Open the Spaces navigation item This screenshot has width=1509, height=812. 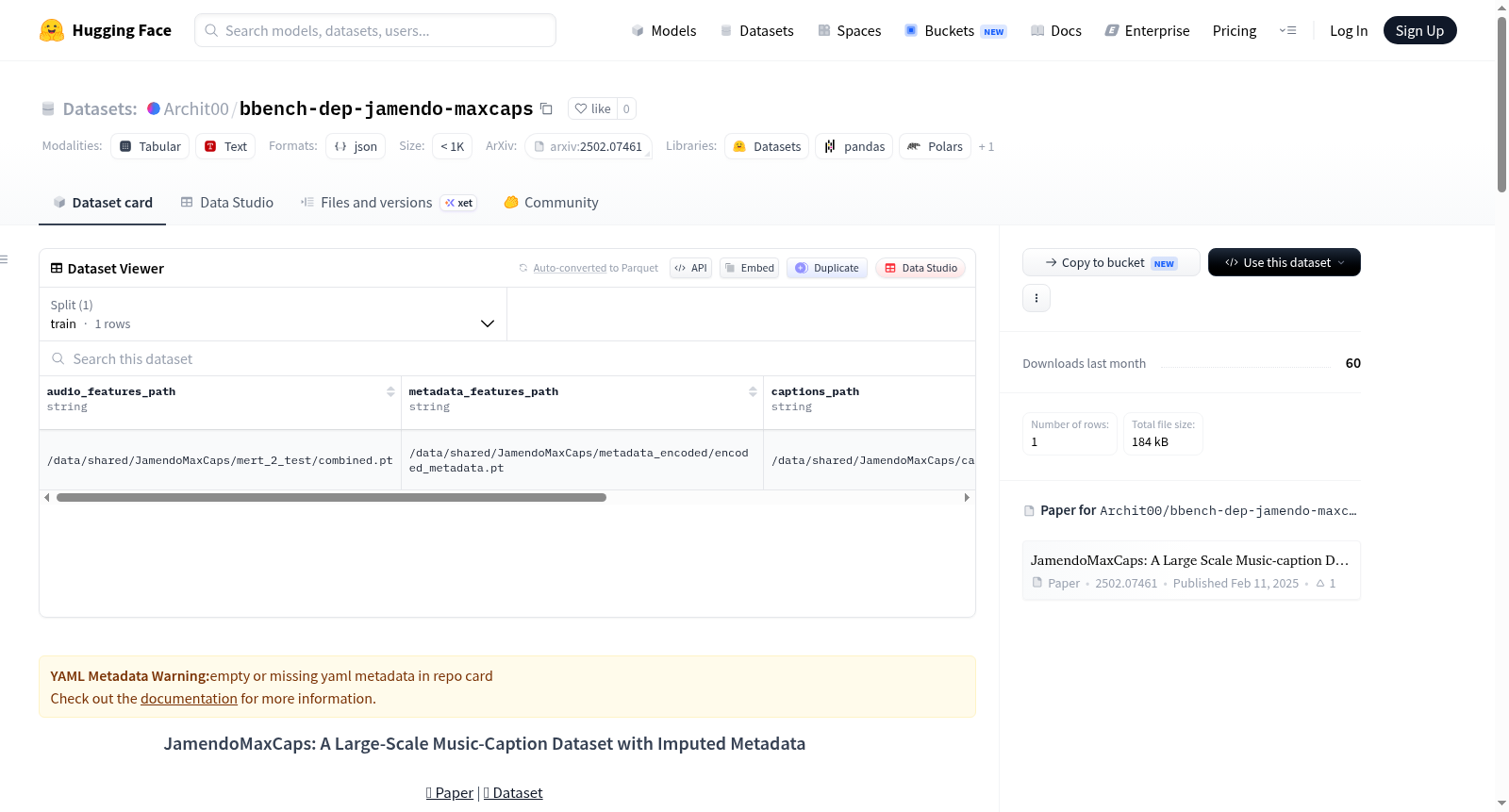coord(849,30)
